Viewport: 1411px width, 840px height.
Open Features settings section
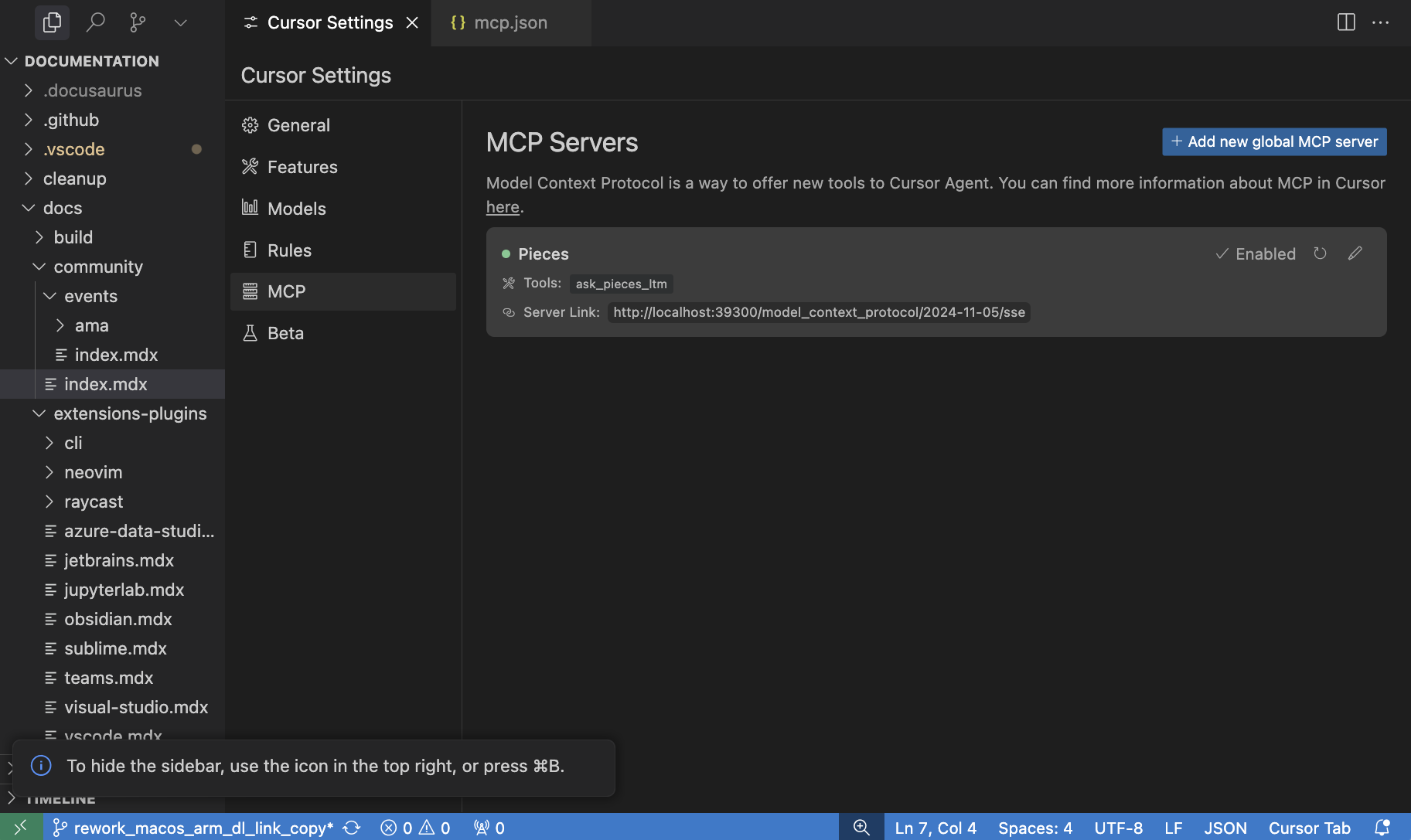(x=343, y=167)
